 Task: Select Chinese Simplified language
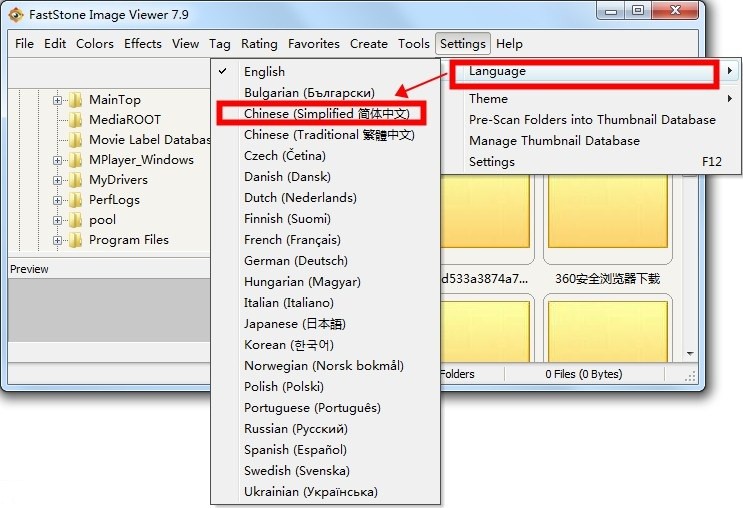pos(325,114)
